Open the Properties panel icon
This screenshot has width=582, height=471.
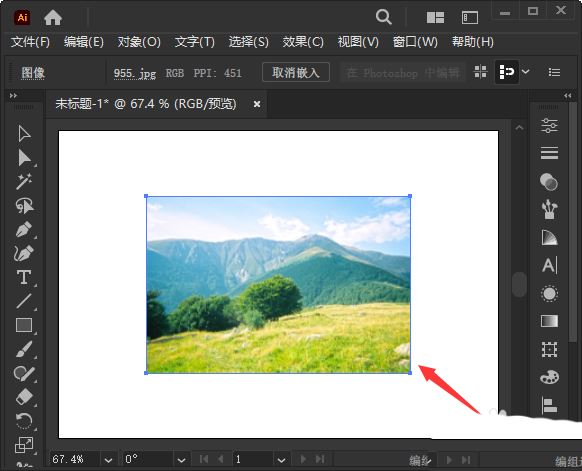(x=549, y=125)
